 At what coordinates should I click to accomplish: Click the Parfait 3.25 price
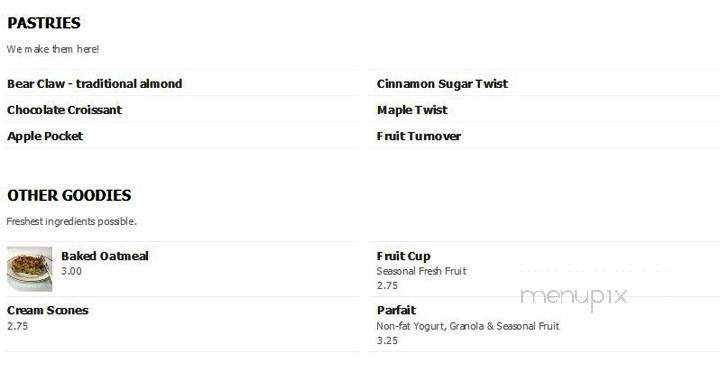coord(387,341)
